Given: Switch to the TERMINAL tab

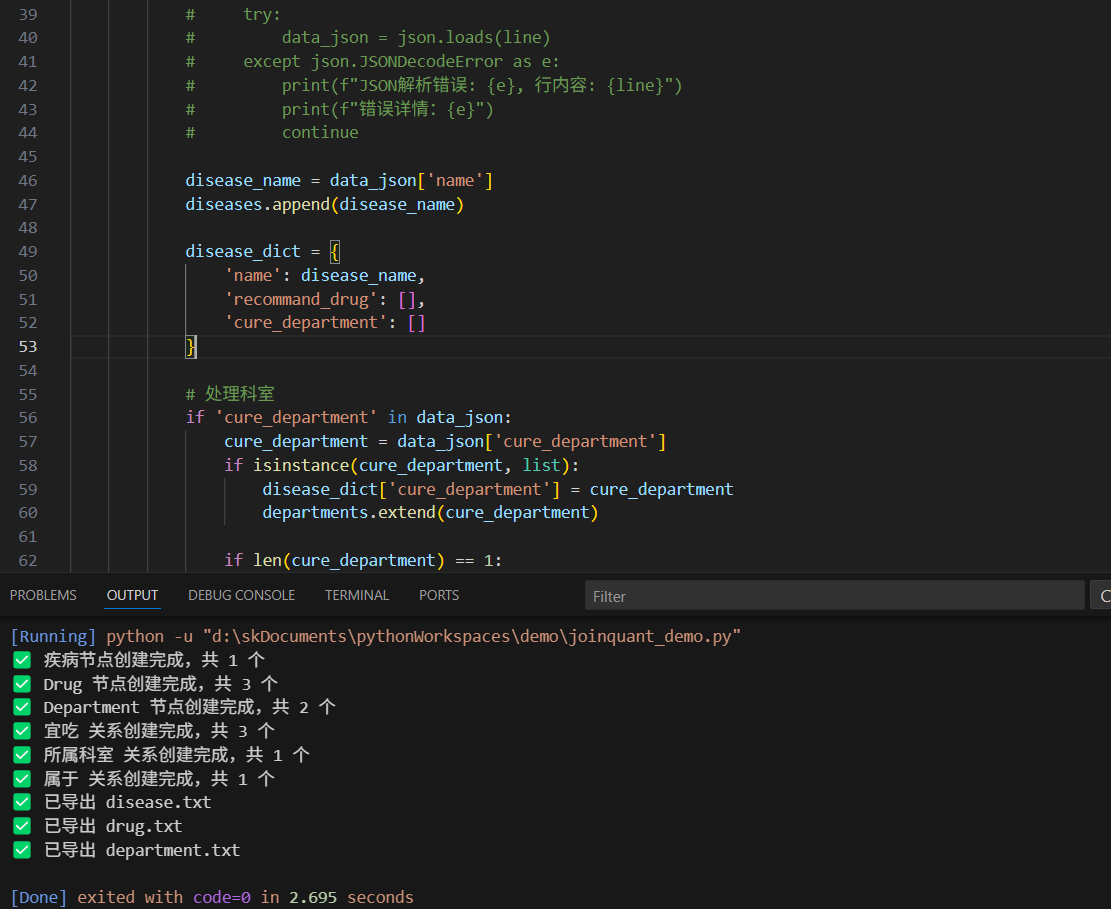Looking at the screenshot, I should 357,595.
